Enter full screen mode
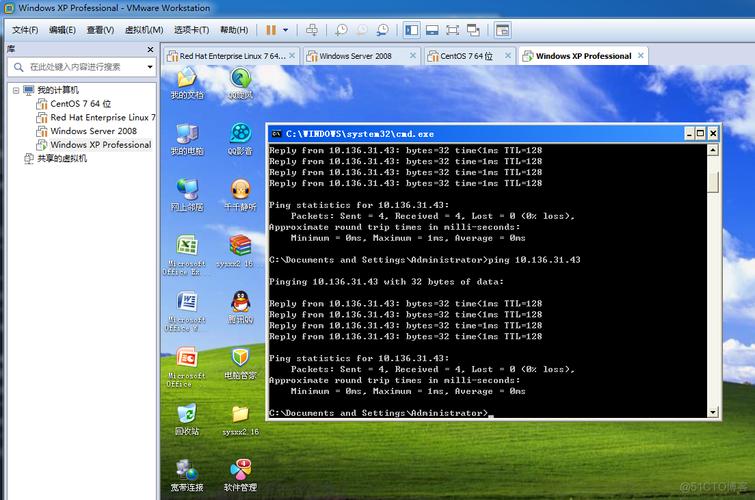This screenshot has width=755, height=500. coord(453,30)
